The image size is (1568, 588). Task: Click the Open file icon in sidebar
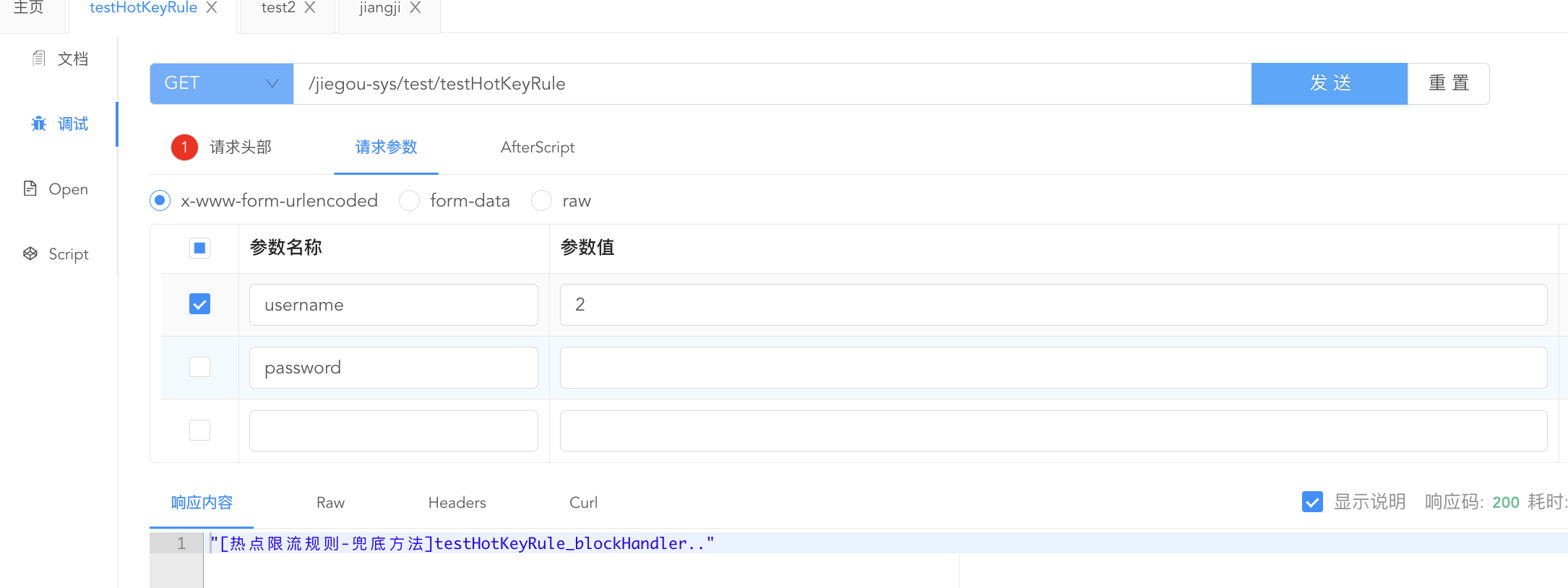[30, 189]
